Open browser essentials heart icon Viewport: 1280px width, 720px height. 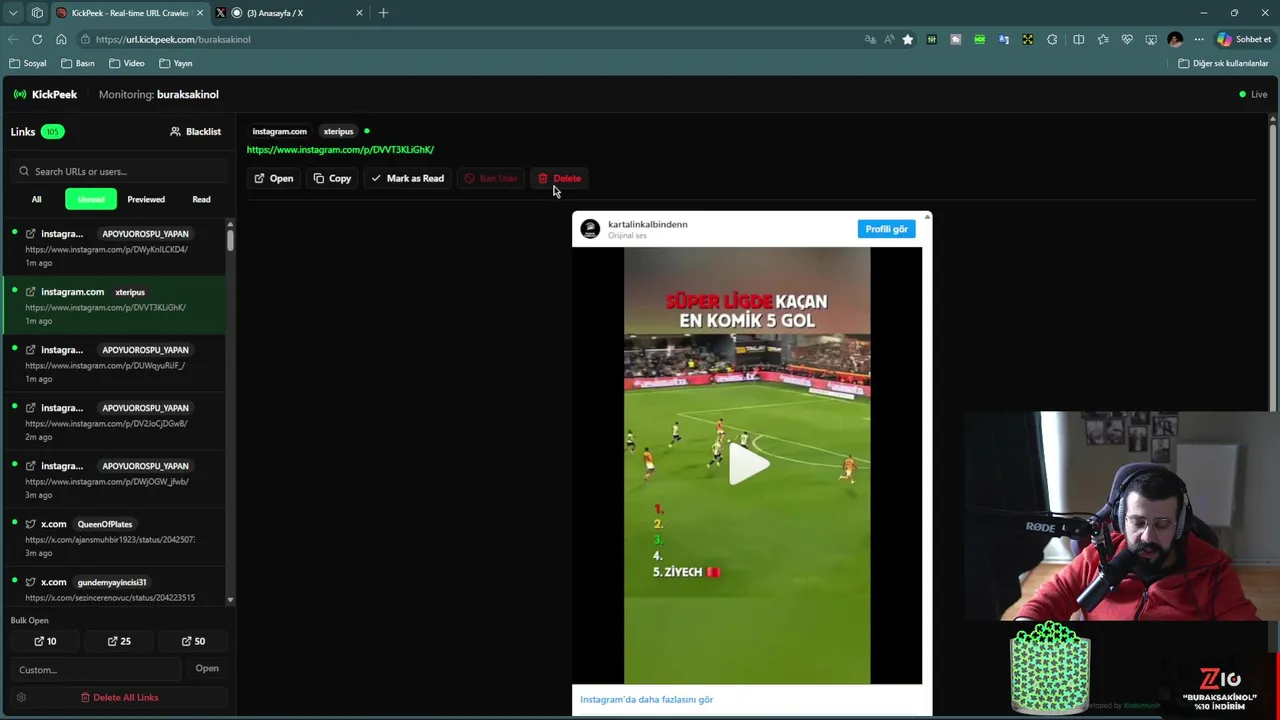1127,39
